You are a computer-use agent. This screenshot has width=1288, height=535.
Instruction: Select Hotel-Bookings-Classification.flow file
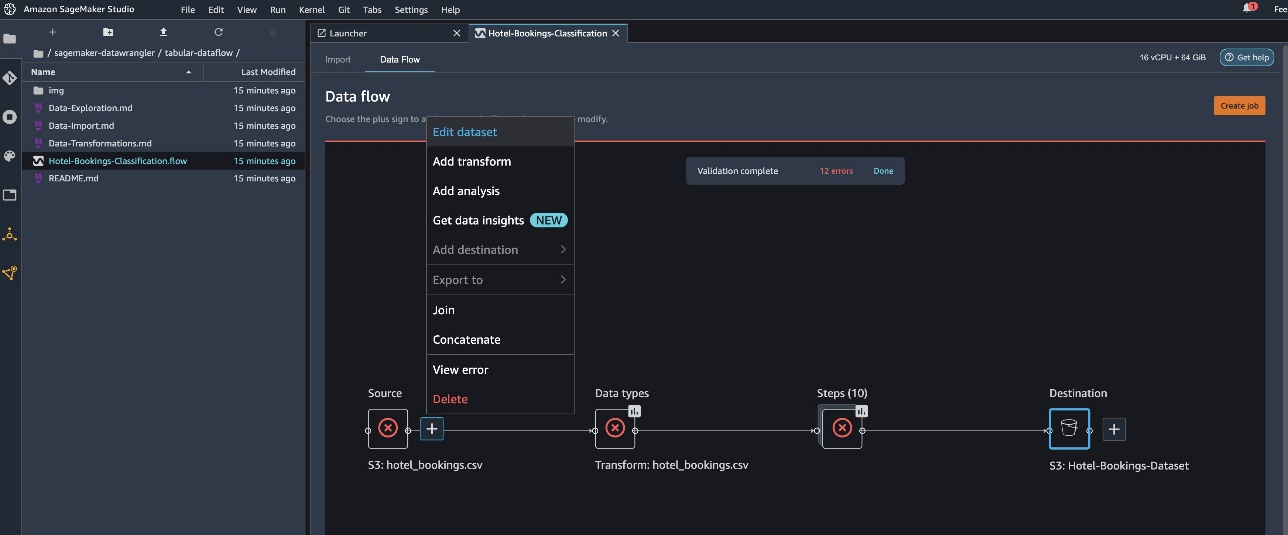(165, 161)
